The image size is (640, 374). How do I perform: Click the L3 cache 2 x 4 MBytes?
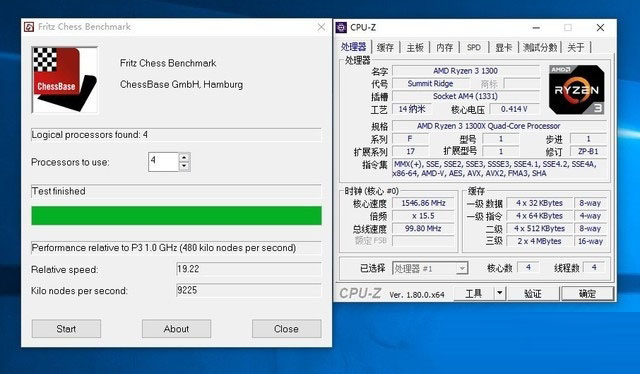point(539,241)
